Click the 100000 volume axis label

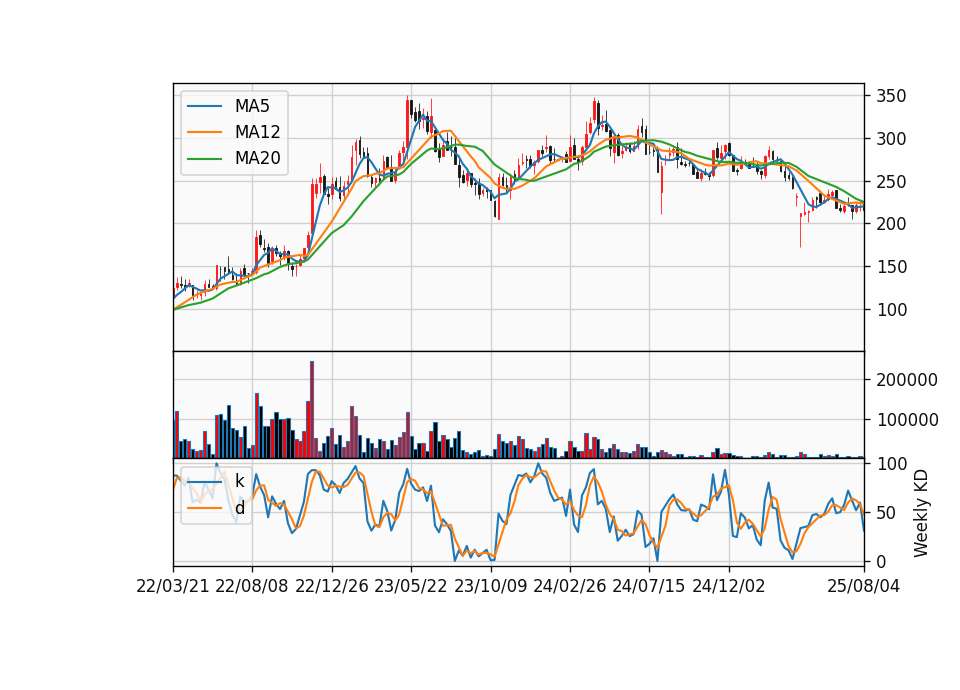tap(907, 420)
